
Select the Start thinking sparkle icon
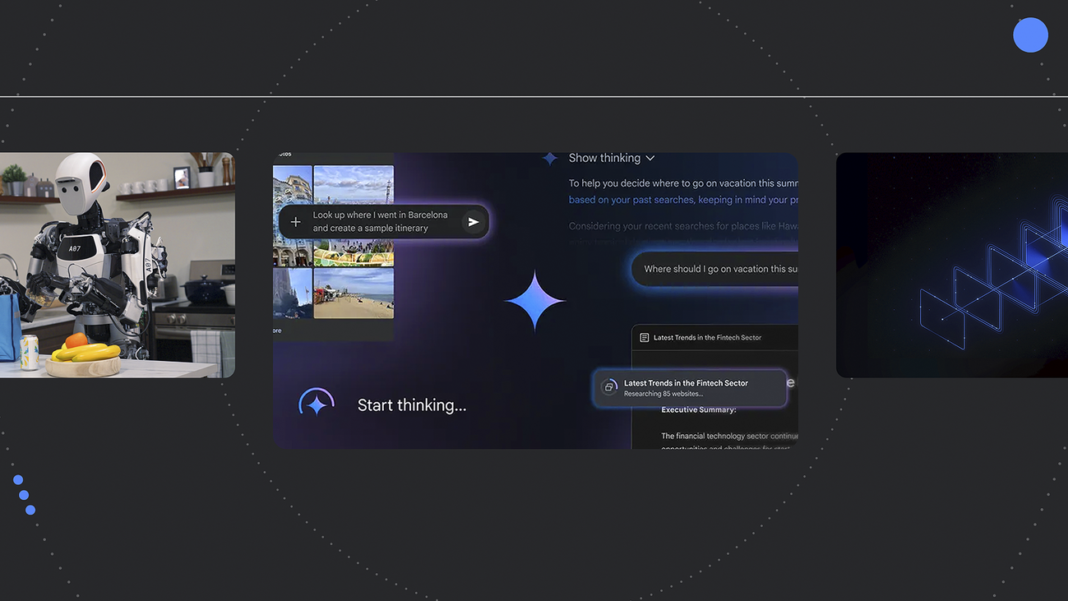coord(316,401)
